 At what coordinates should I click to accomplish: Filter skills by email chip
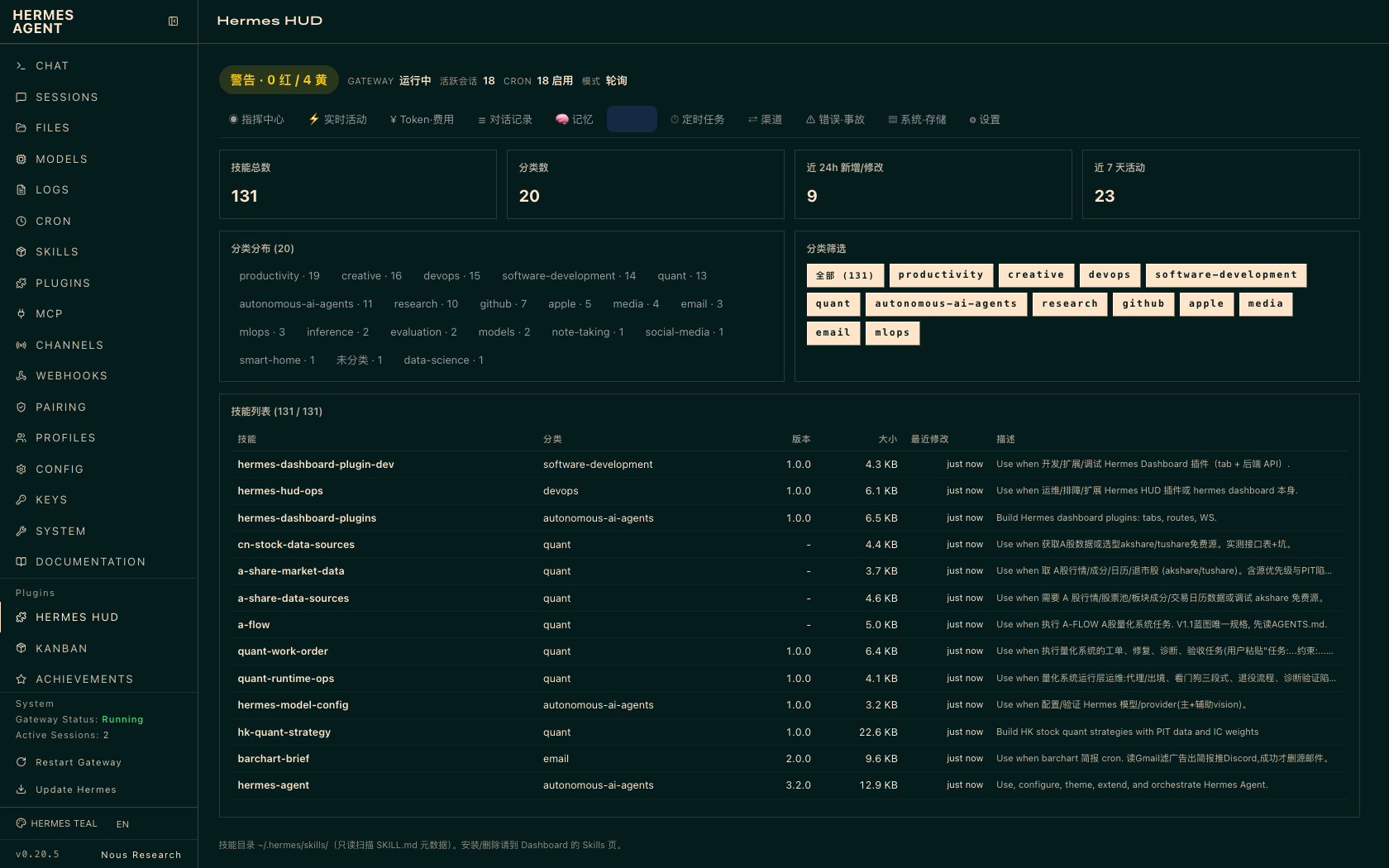point(833,333)
